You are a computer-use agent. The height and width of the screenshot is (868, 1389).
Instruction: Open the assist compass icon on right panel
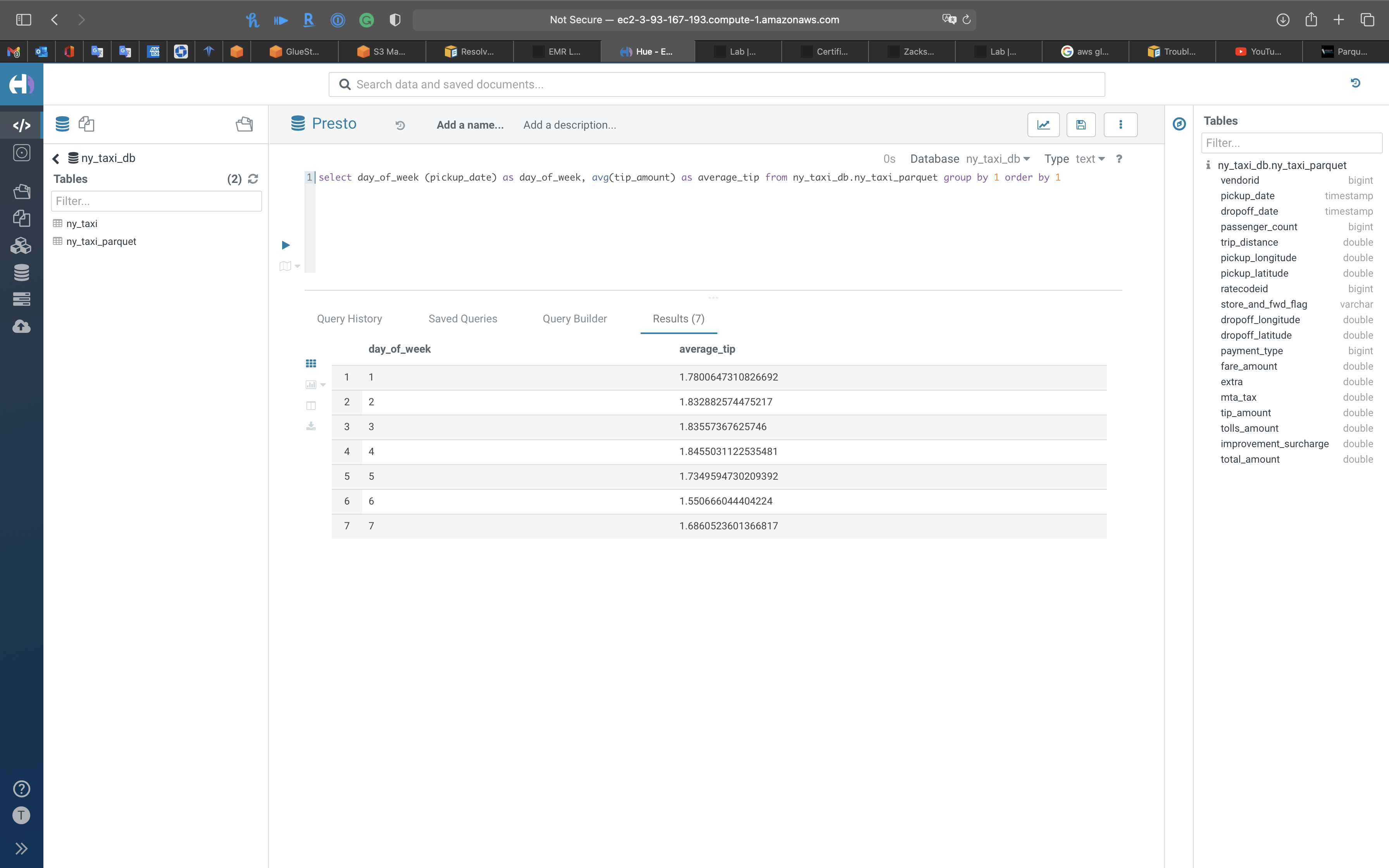tap(1179, 124)
